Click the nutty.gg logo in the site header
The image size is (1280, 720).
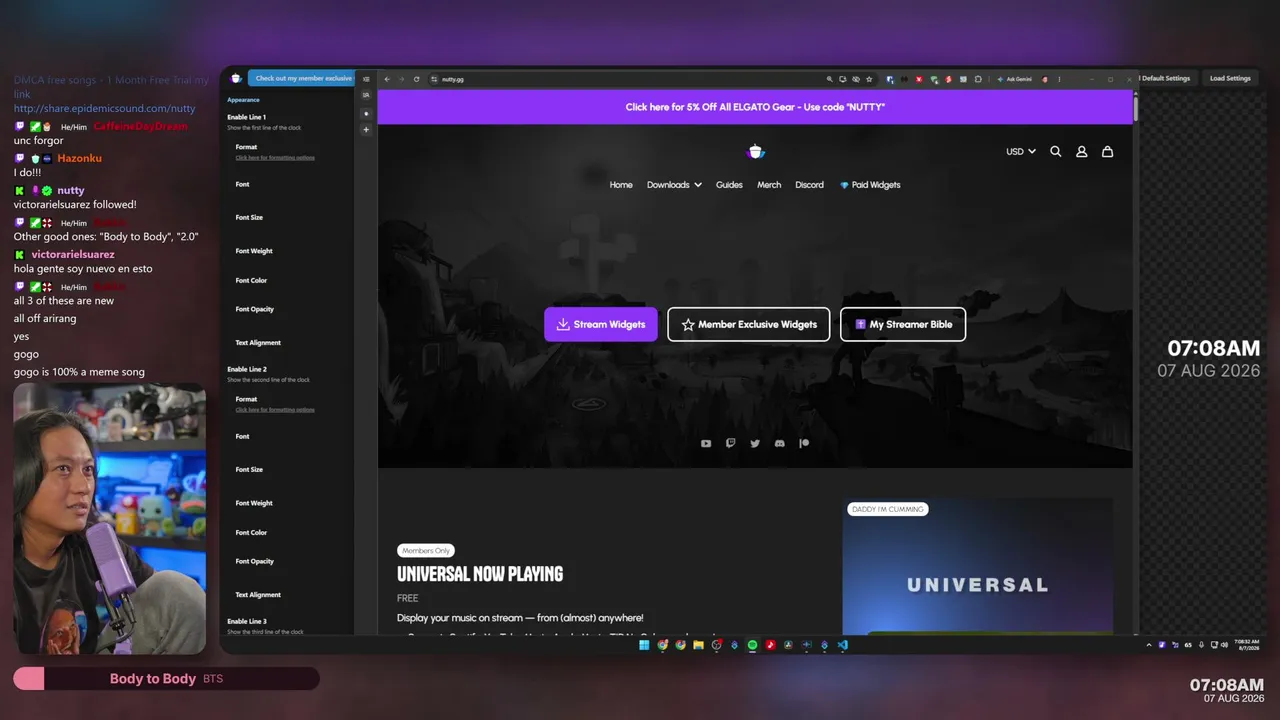tap(756, 151)
